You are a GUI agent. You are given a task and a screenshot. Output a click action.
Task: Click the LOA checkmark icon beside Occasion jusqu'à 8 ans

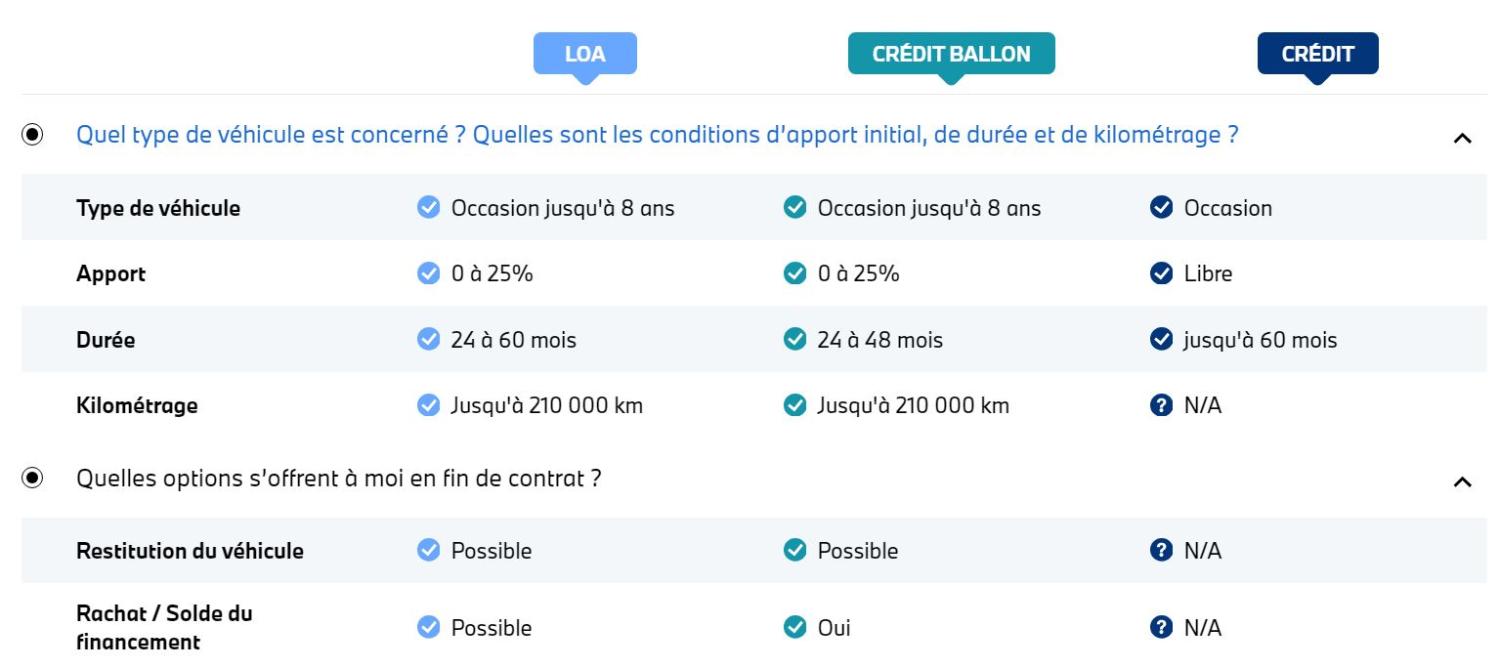428,208
